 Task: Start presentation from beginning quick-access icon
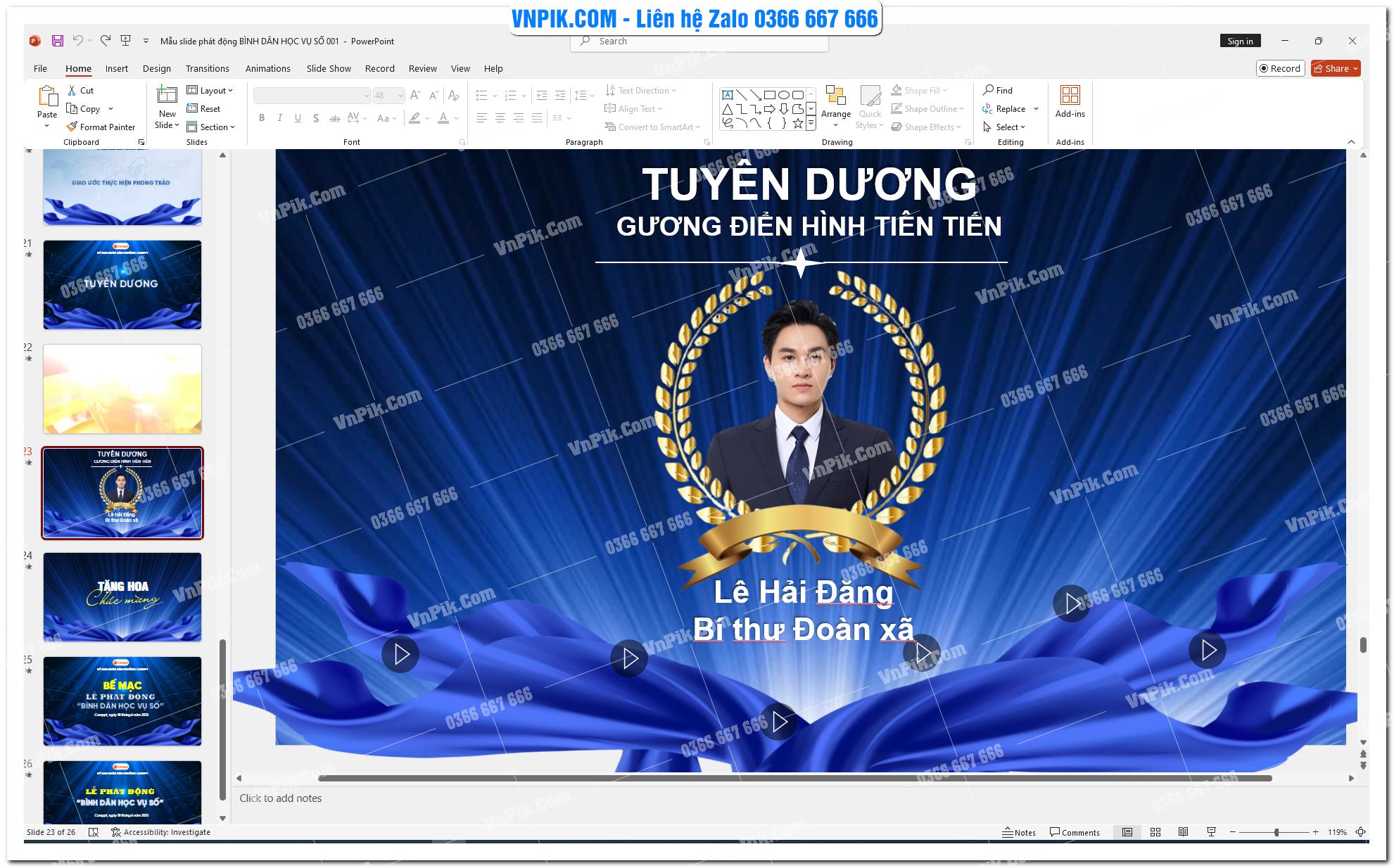point(126,41)
